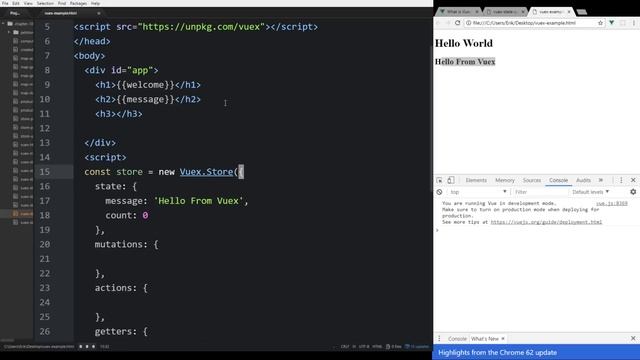
Task: Open the Help menu in Atom
Action: (96, 3)
